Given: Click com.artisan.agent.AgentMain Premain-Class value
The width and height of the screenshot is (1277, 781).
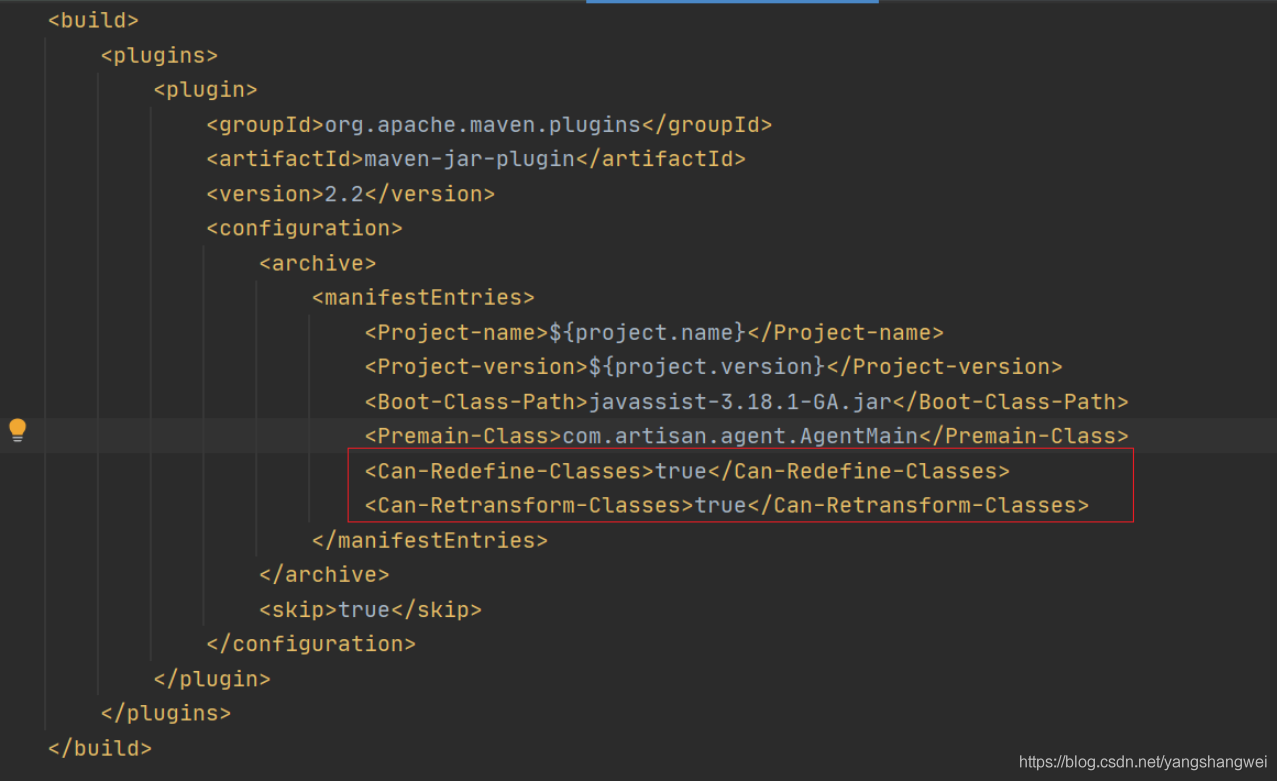Looking at the screenshot, I should click(740, 436).
